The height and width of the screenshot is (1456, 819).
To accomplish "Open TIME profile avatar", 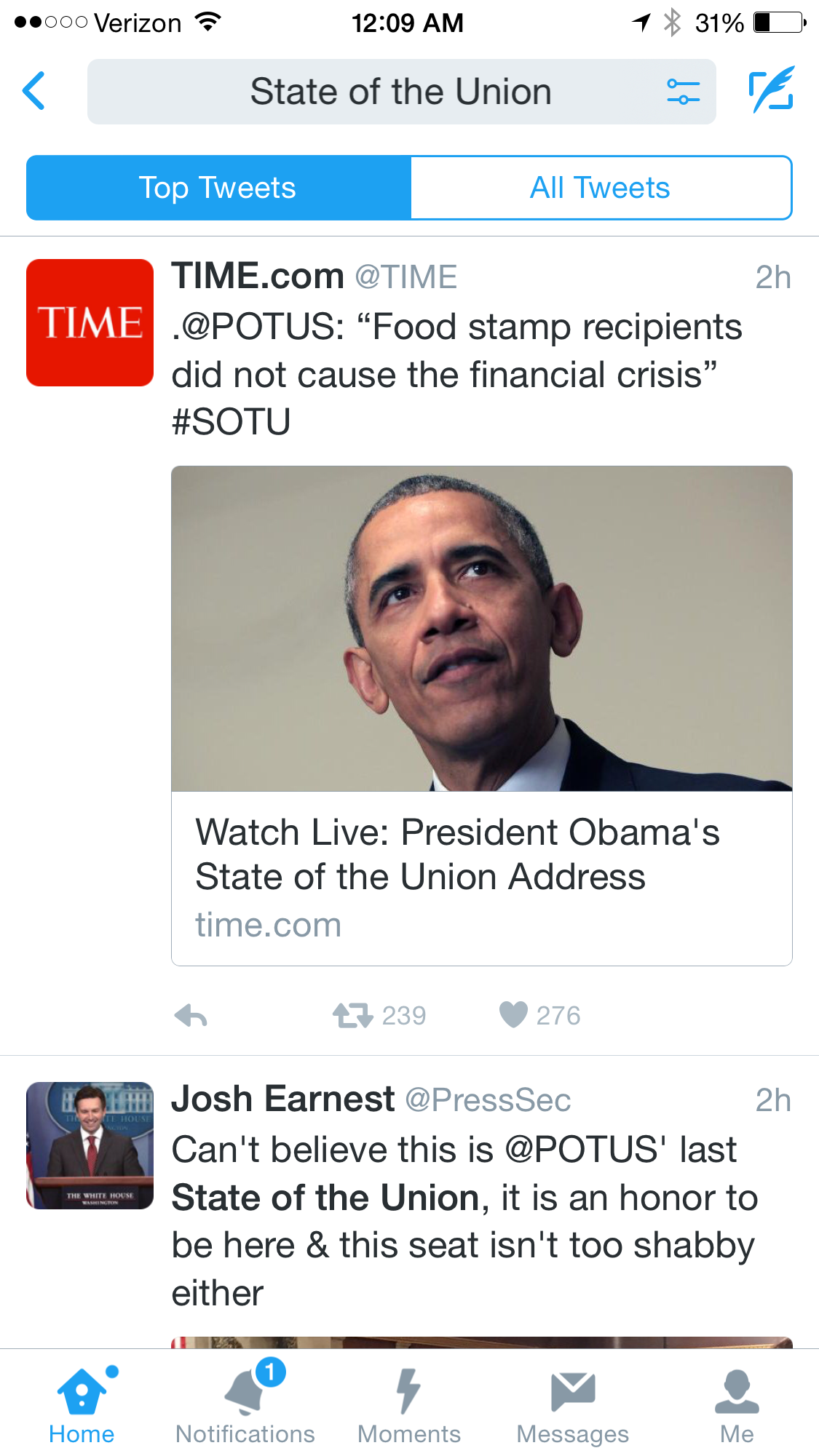I will coord(90,322).
